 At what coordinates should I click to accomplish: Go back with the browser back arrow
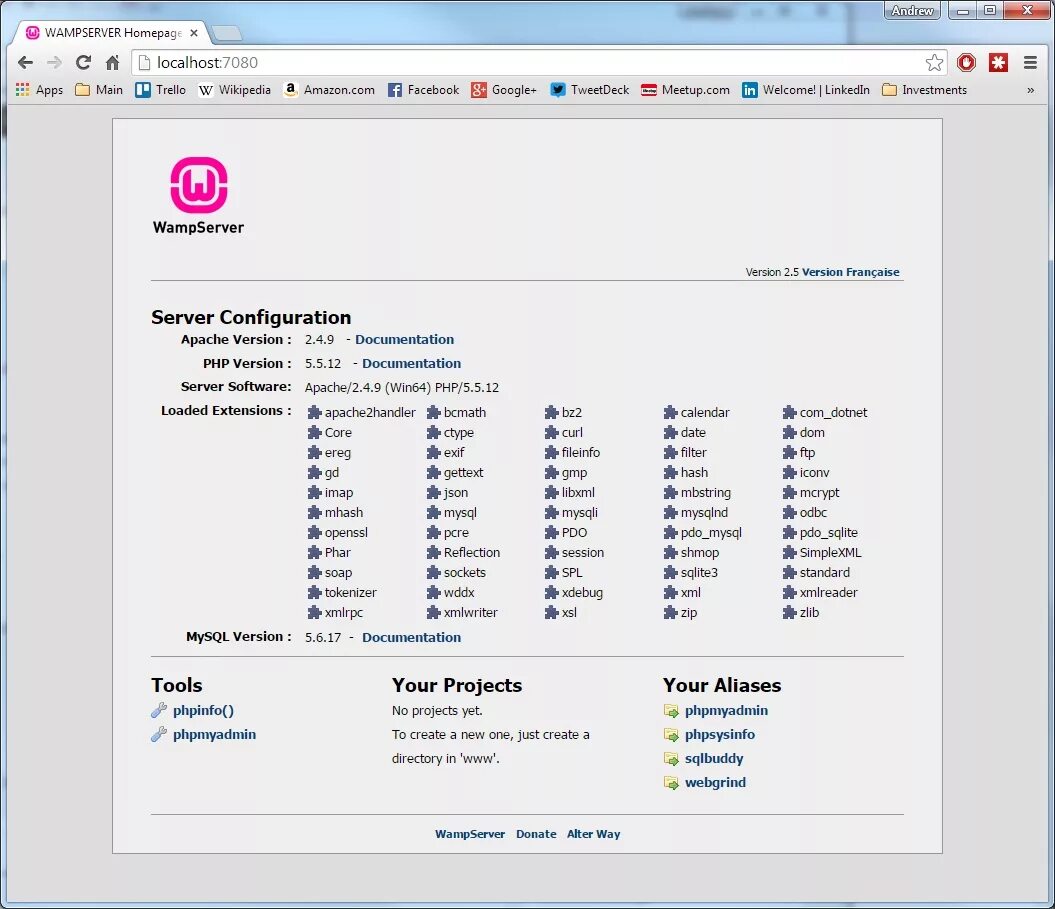click(25, 63)
